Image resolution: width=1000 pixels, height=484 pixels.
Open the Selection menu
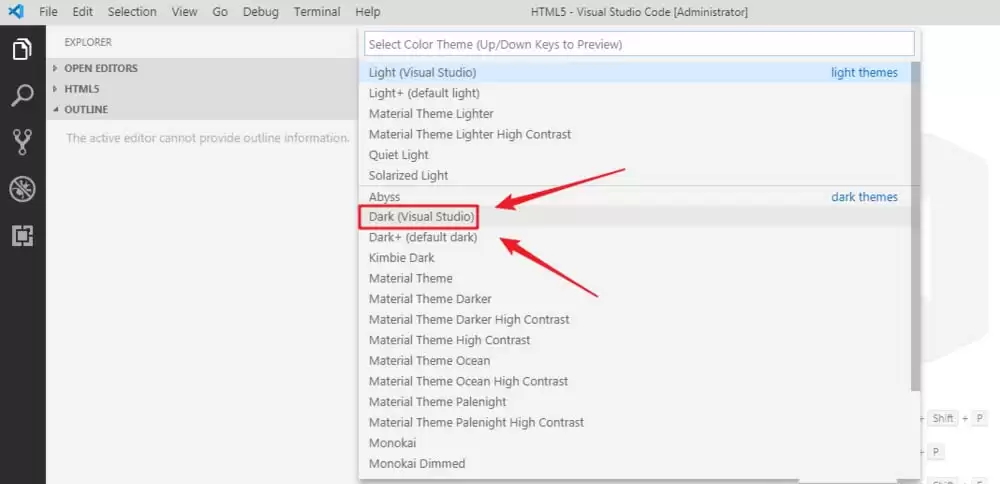(132, 11)
